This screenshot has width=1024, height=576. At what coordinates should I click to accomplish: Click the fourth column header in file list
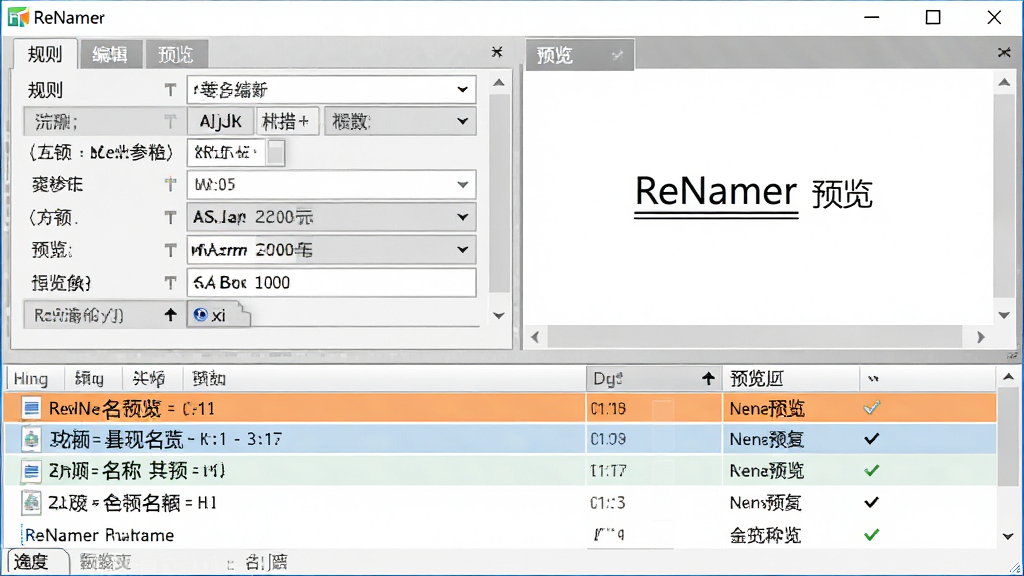click(383, 379)
